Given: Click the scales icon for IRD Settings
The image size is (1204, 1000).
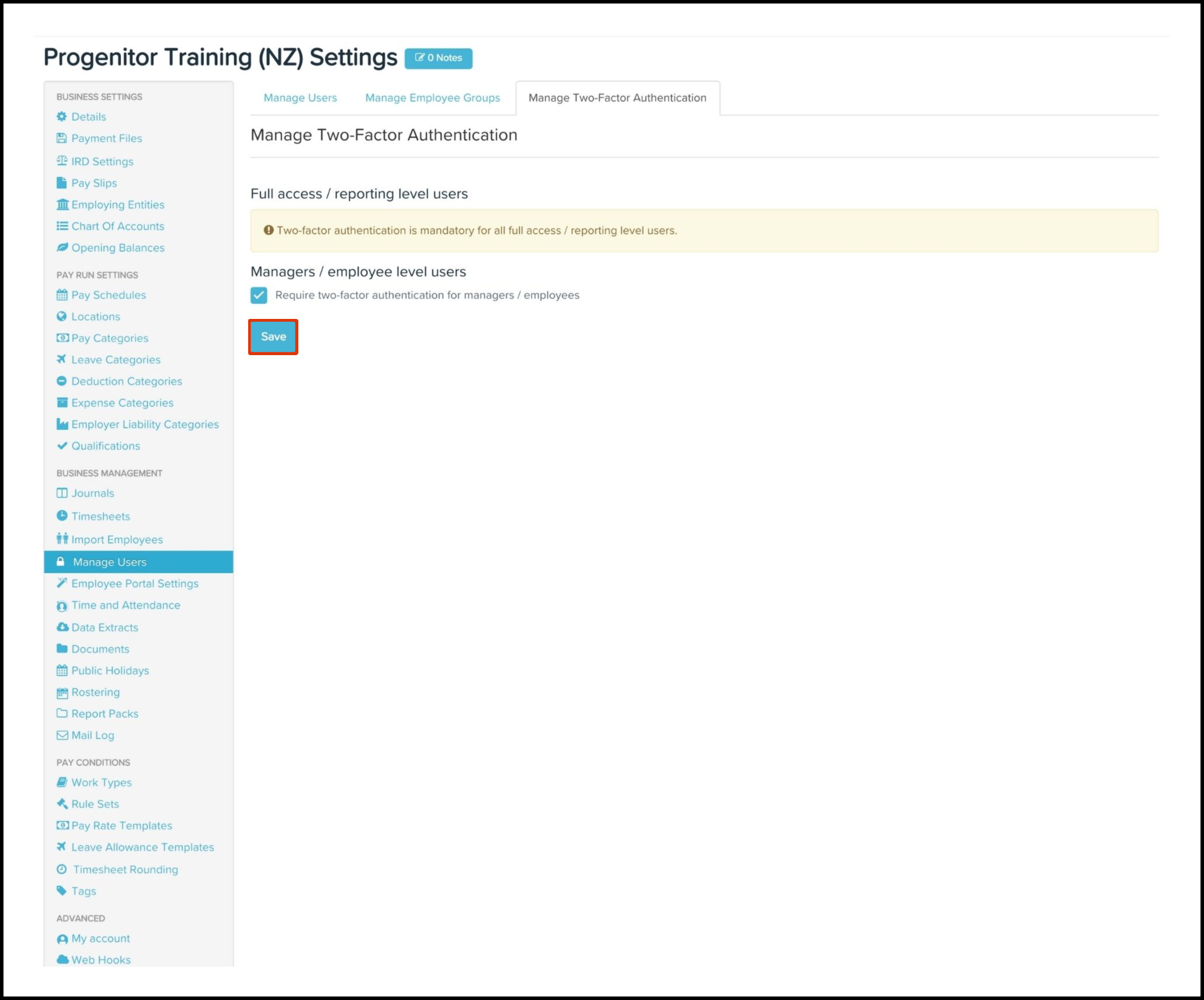Looking at the screenshot, I should 61,161.
